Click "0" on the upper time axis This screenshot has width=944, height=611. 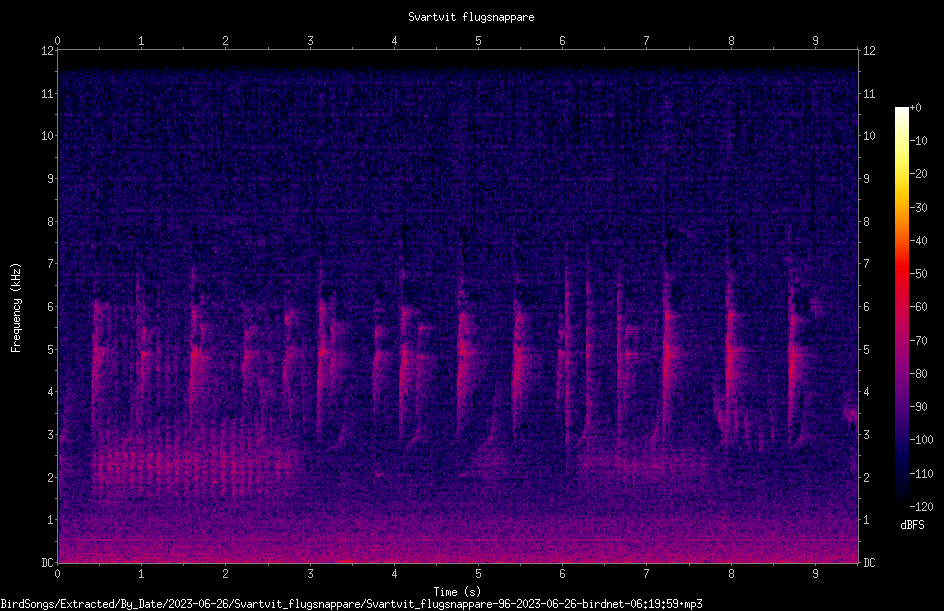pyautogui.click(x=57, y=41)
